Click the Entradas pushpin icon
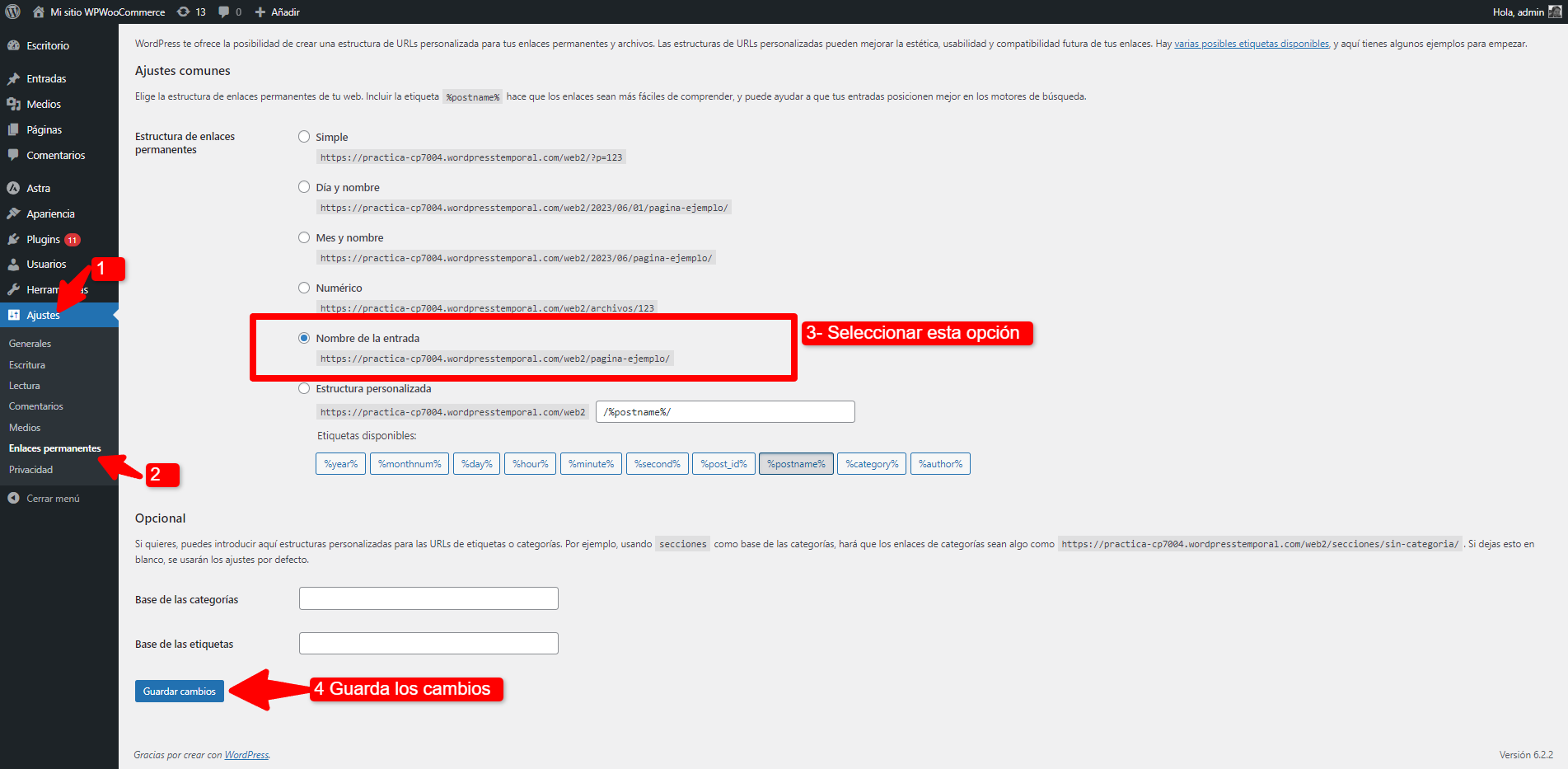The width and height of the screenshot is (1568, 769). pos(13,78)
